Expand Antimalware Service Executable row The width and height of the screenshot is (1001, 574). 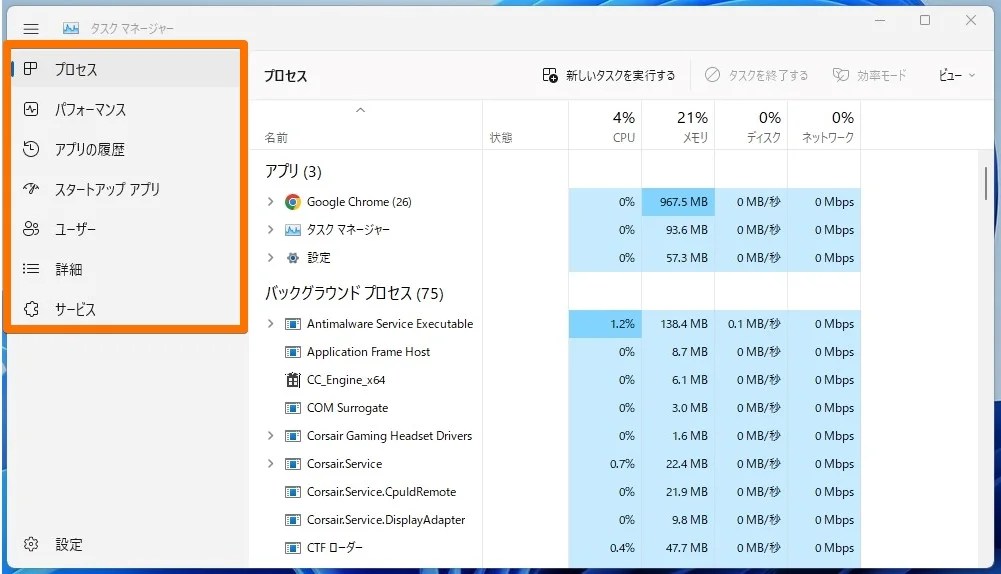tap(271, 324)
